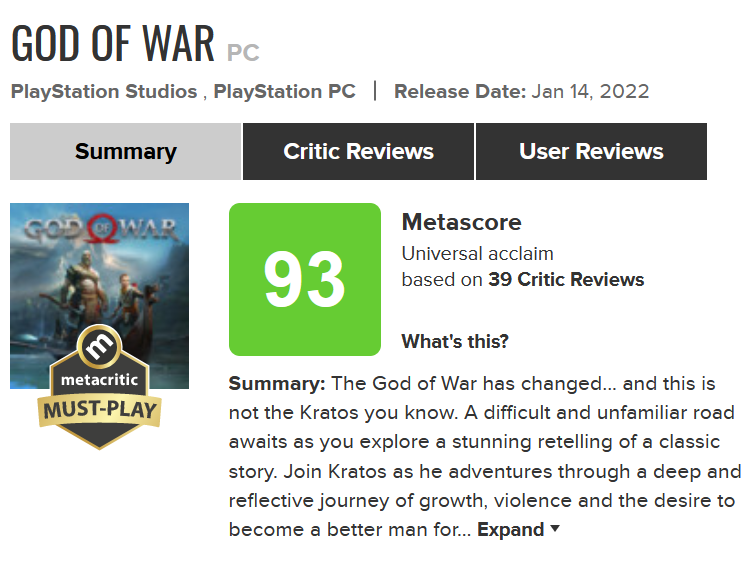Click the MUST-PLAY gold ribbon
The height and width of the screenshot is (561, 747).
click(x=100, y=410)
